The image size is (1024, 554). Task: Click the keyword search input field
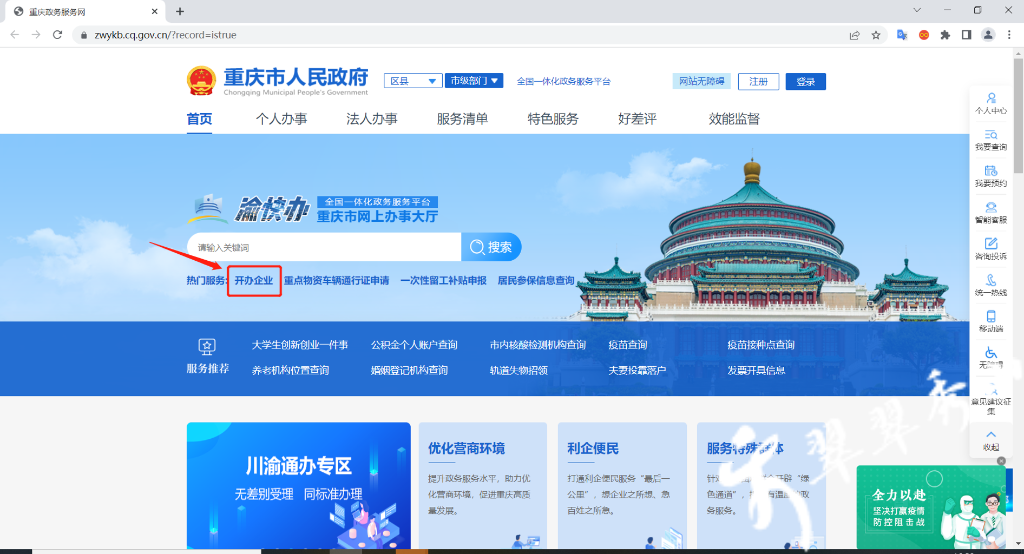(323, 247)
